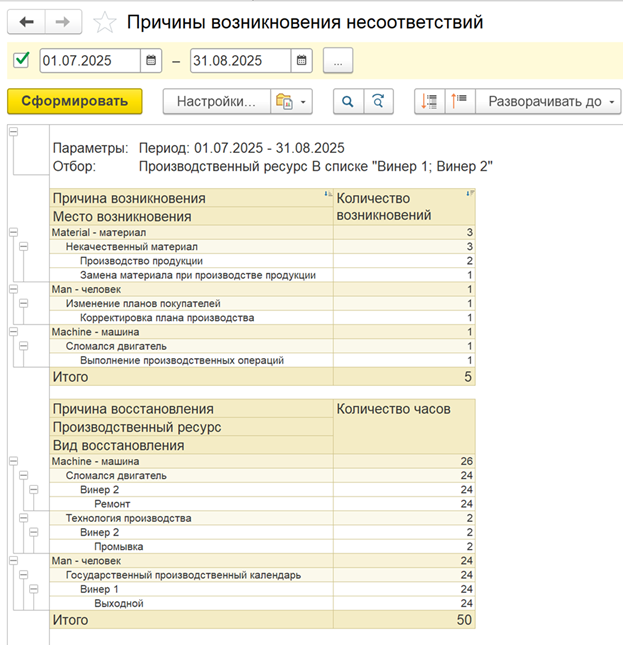
Task: Collapse the Material - материал group
Action: [x=14, y=232]
